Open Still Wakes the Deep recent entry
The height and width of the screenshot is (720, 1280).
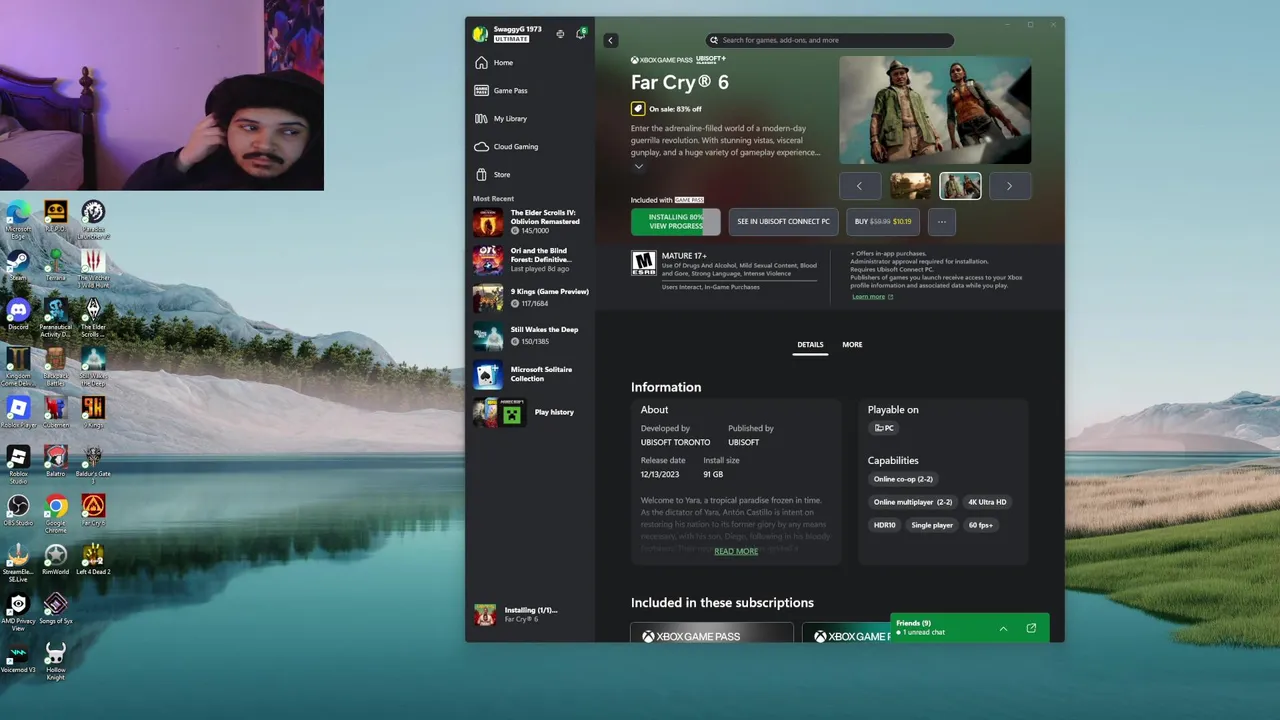tap(530, 336)
